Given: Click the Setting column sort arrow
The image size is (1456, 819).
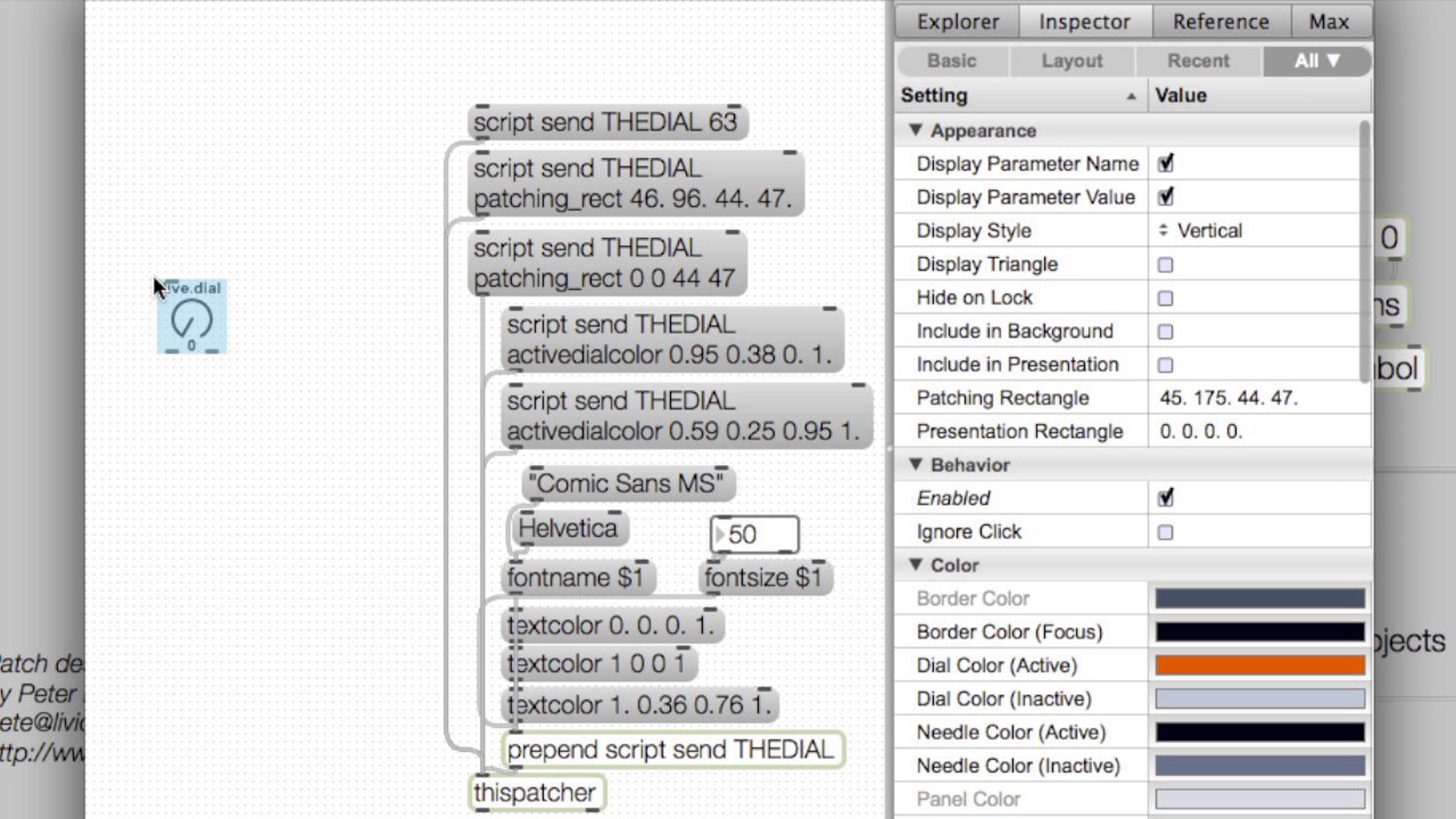Looking at the screenshot, I should coord(1131,96).
